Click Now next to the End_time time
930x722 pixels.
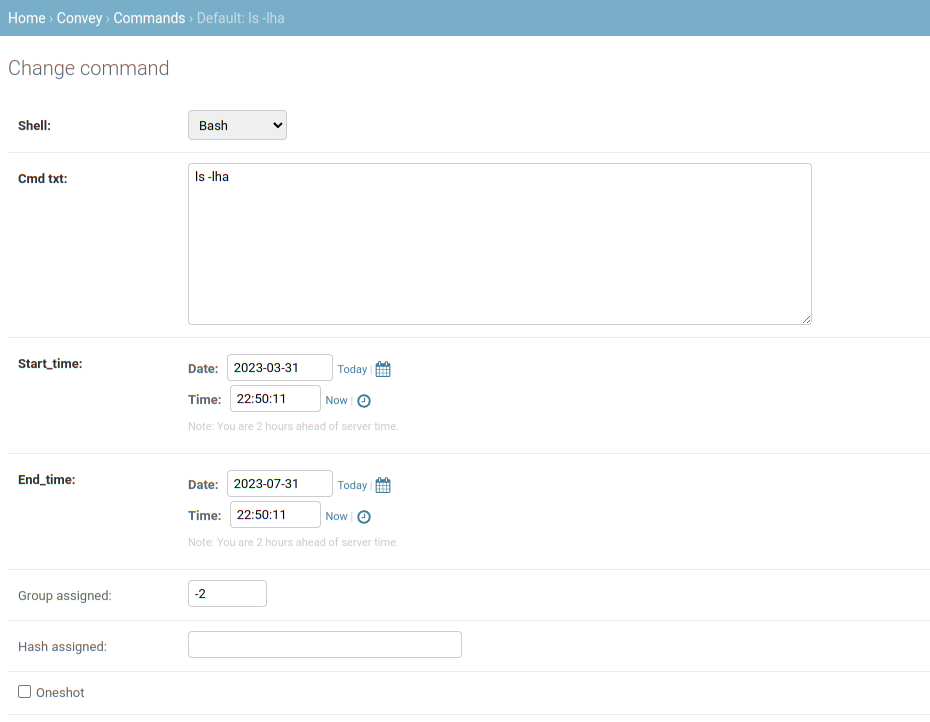(336, 516)
